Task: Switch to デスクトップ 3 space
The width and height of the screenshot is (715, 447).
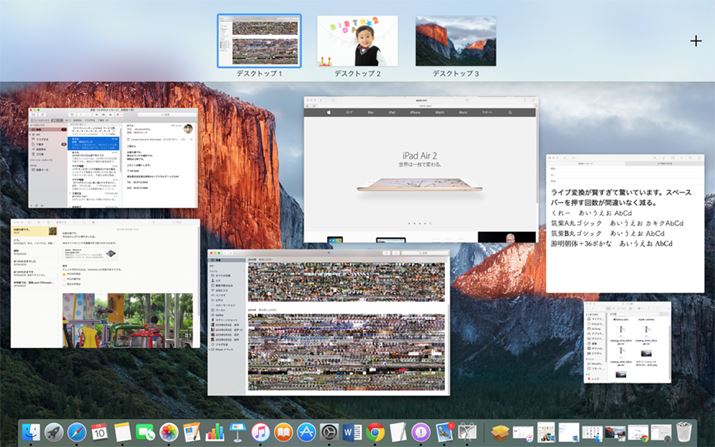Action: click(455, 41)
